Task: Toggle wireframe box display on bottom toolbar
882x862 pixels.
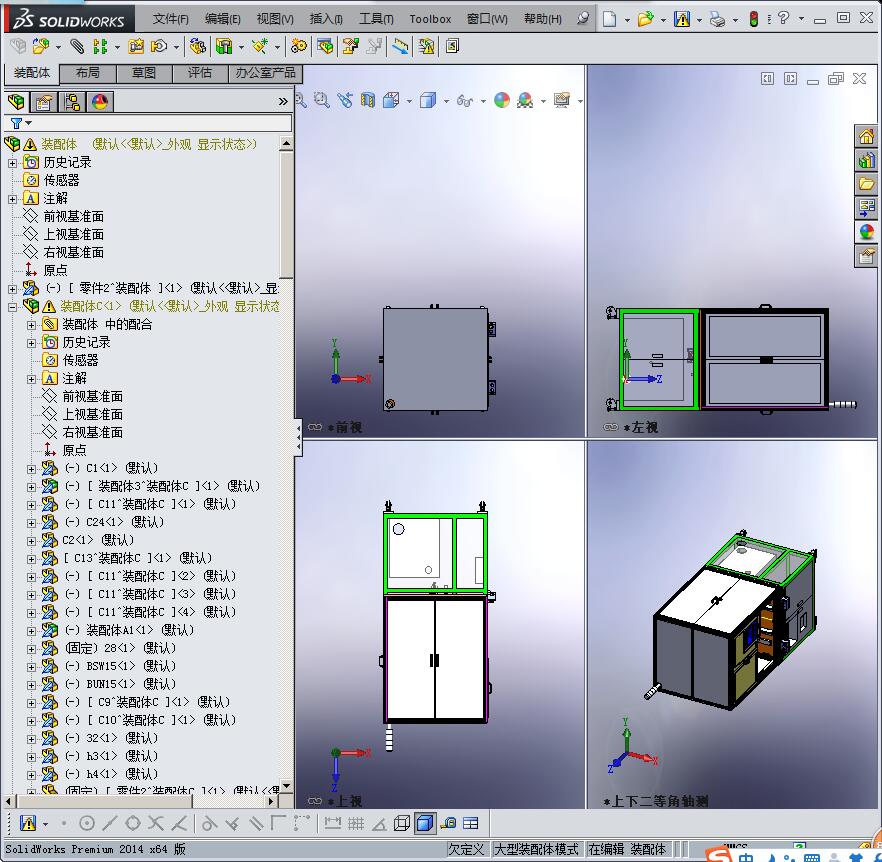Action: 402,824
